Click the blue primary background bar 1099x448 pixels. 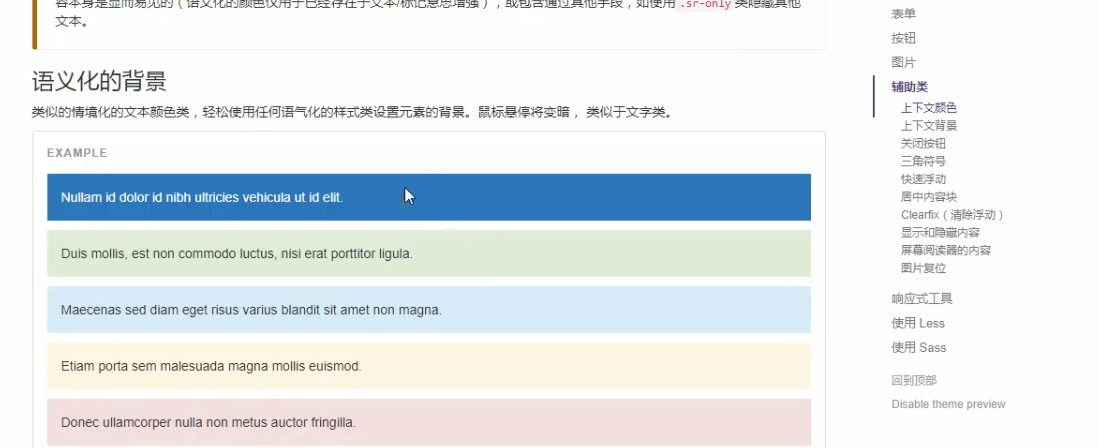(429, 197)
